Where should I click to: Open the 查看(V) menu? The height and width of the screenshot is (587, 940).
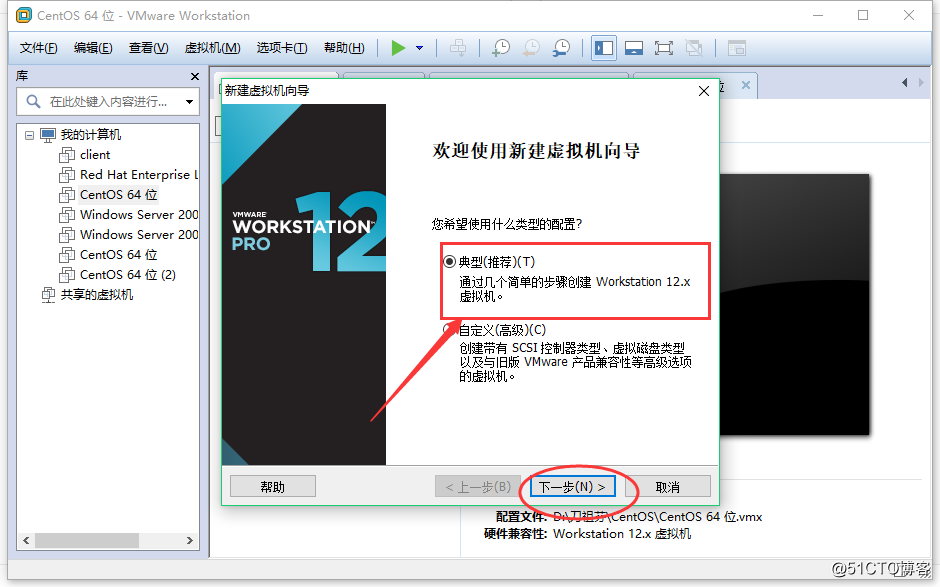pyautogui.click(x=148, y=48)
